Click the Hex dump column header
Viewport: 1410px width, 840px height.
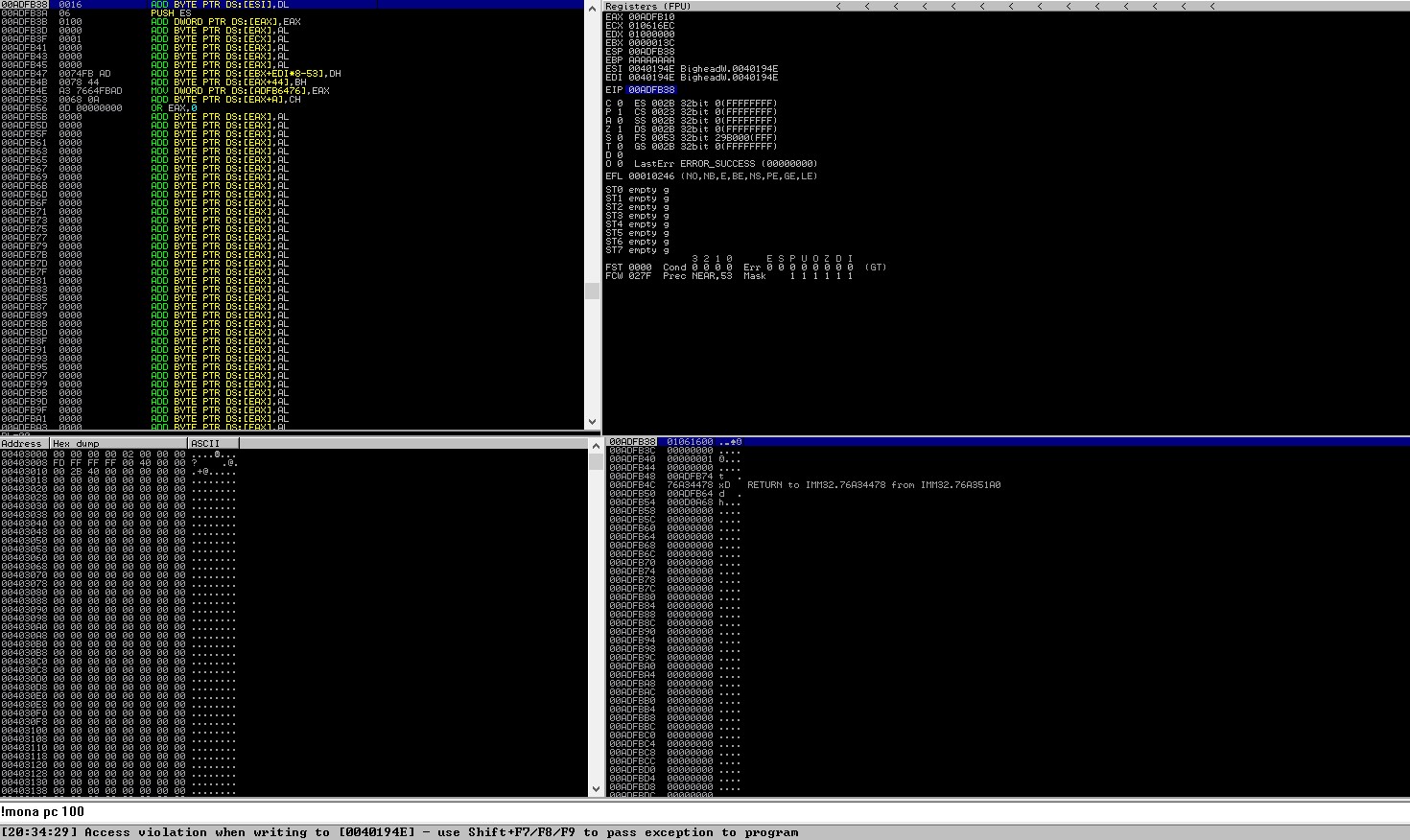[x=119, y=443]
